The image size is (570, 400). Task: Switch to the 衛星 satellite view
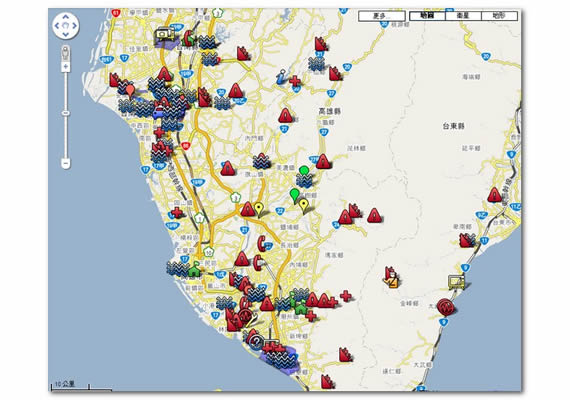click(x=463, y=16)
